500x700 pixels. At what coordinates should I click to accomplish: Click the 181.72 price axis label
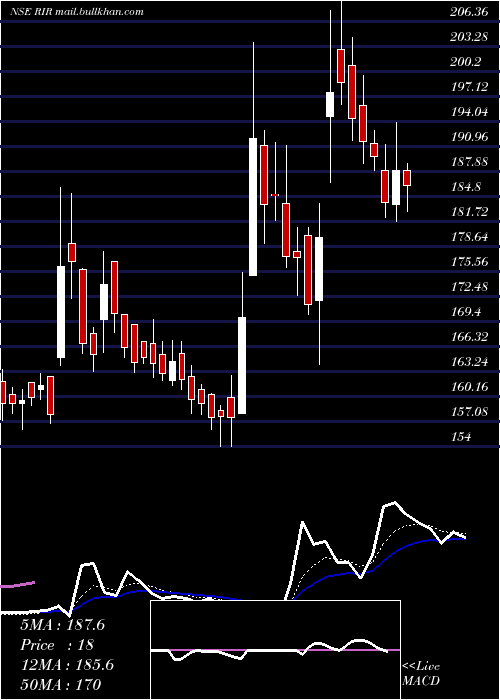click(x=469, y=212)
